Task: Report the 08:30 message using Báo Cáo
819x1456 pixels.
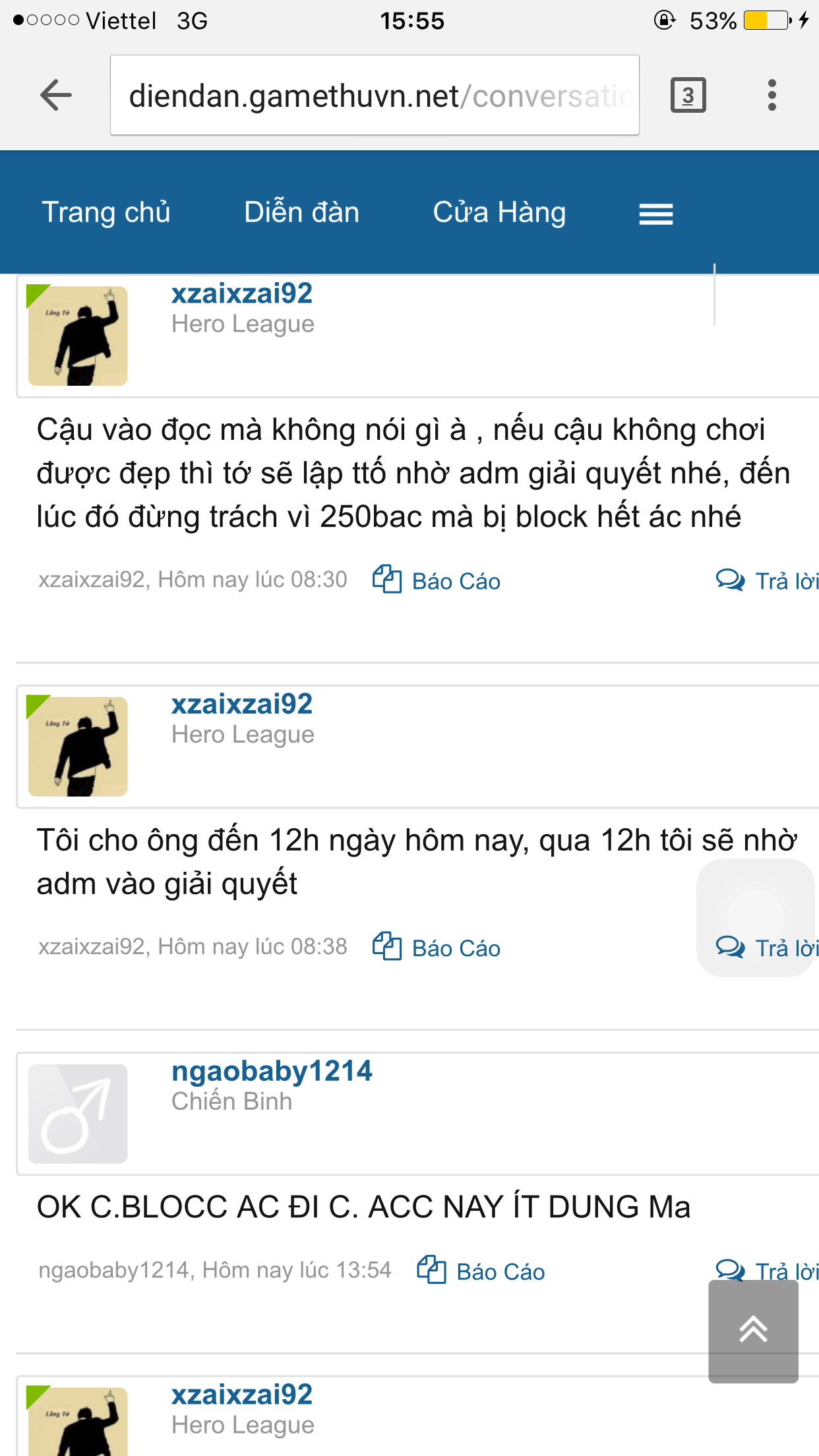Action: click(437, 580)
